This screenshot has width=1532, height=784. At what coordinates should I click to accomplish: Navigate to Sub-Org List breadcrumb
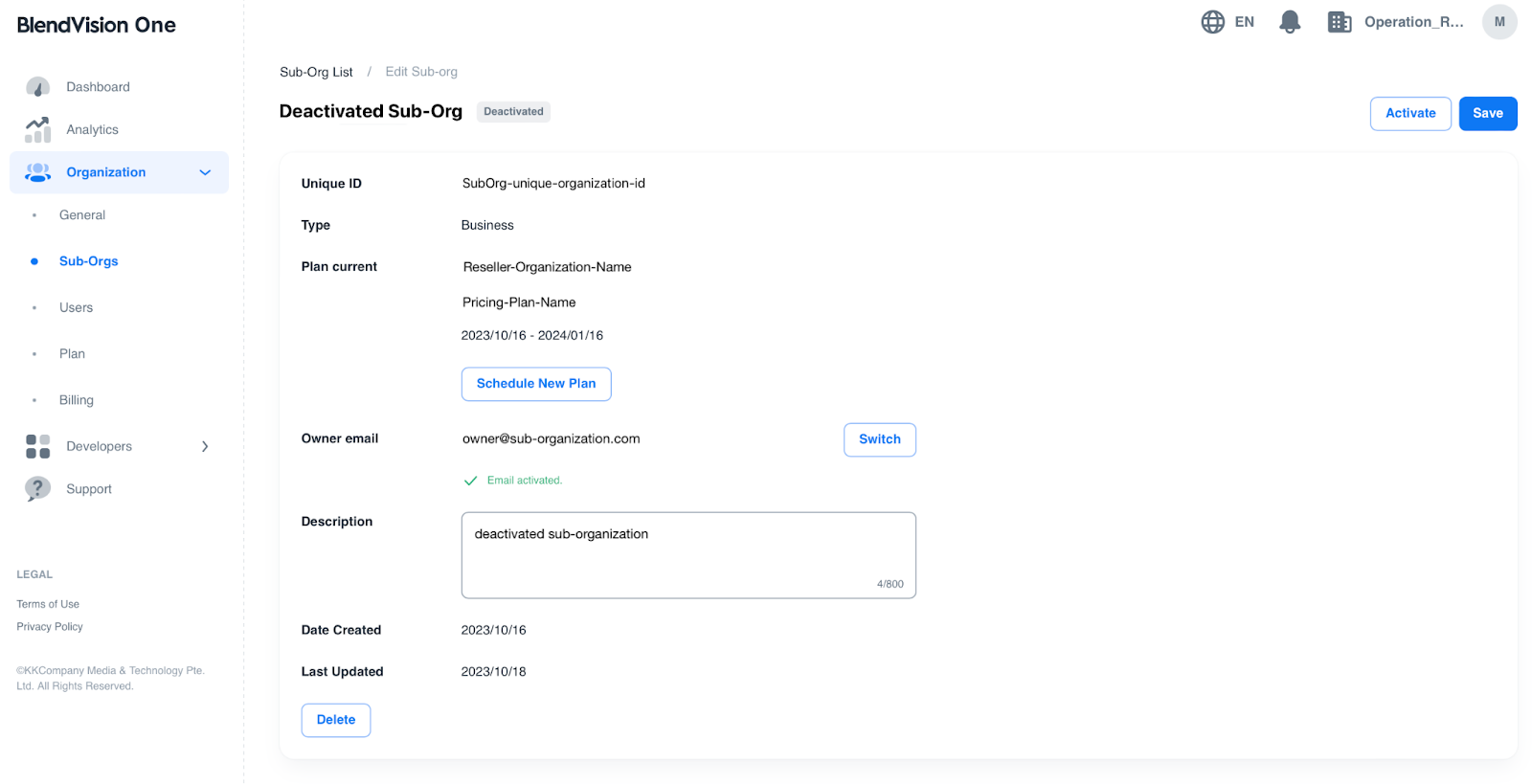coord(316,72)
